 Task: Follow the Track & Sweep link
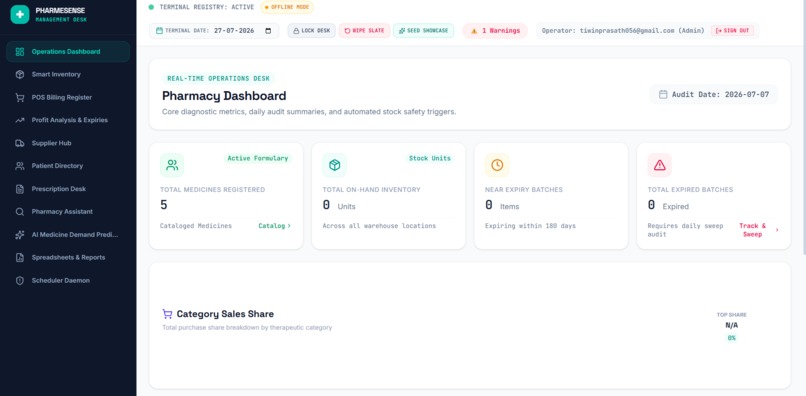[x=753, y=230]
